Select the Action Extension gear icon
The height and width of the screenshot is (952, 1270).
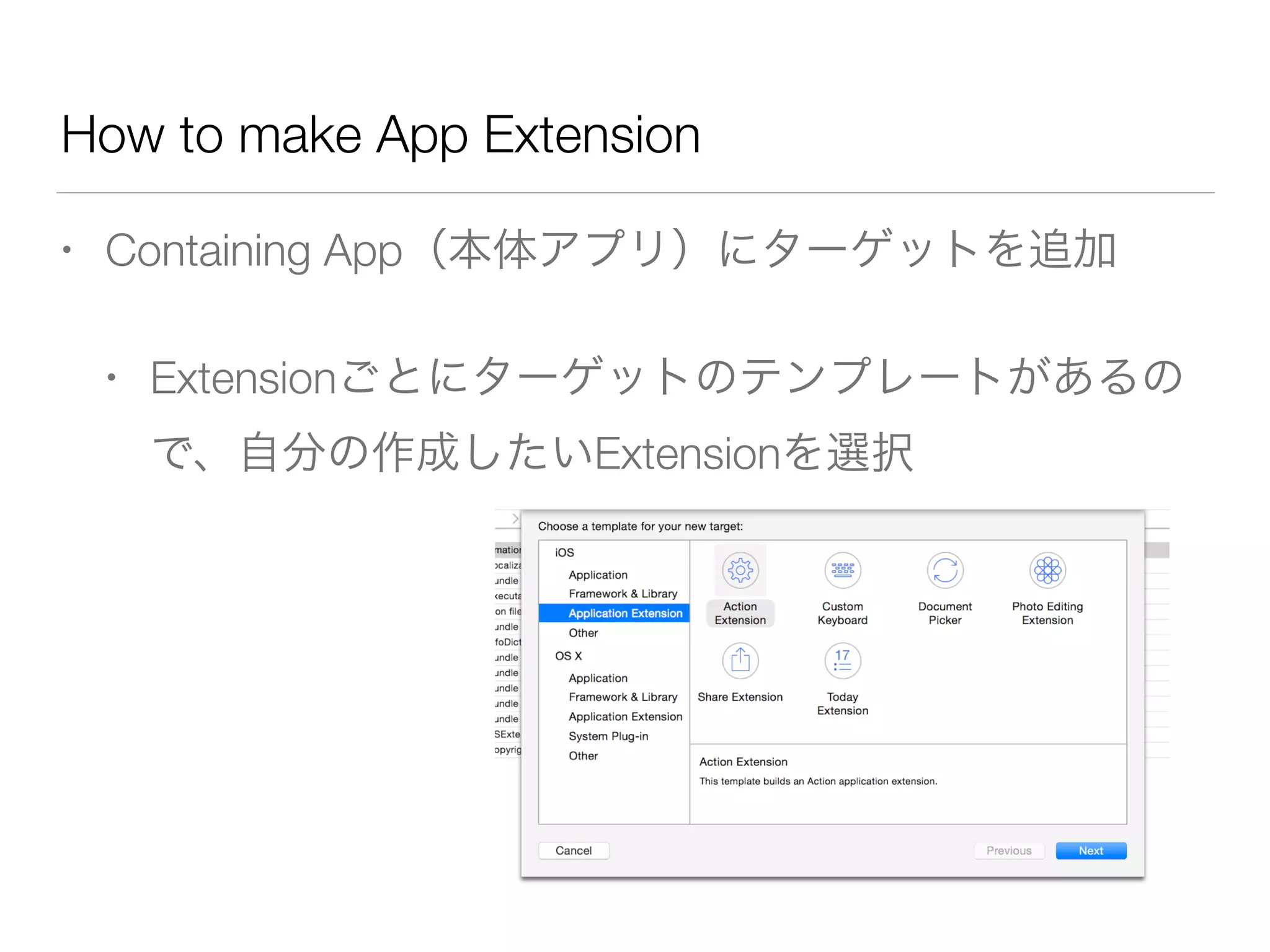(740, 570)
